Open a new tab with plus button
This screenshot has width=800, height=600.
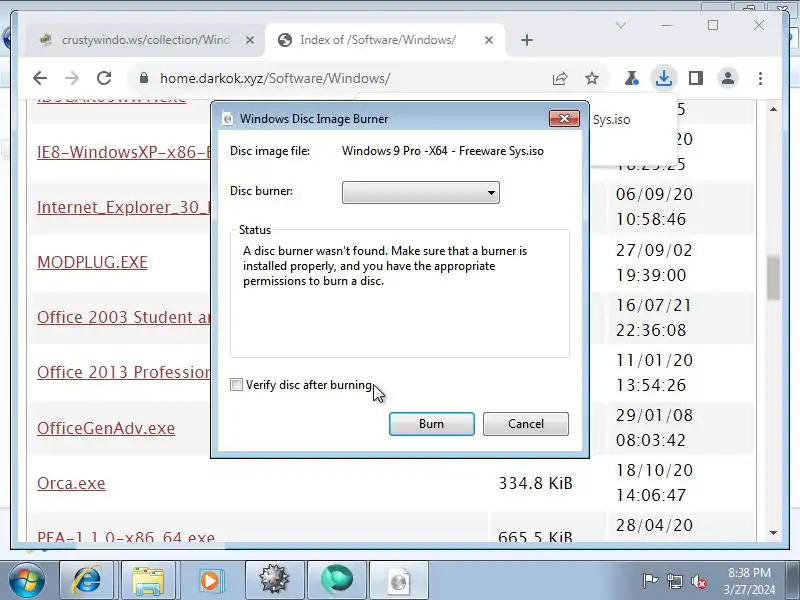click(x=527, y=40)
